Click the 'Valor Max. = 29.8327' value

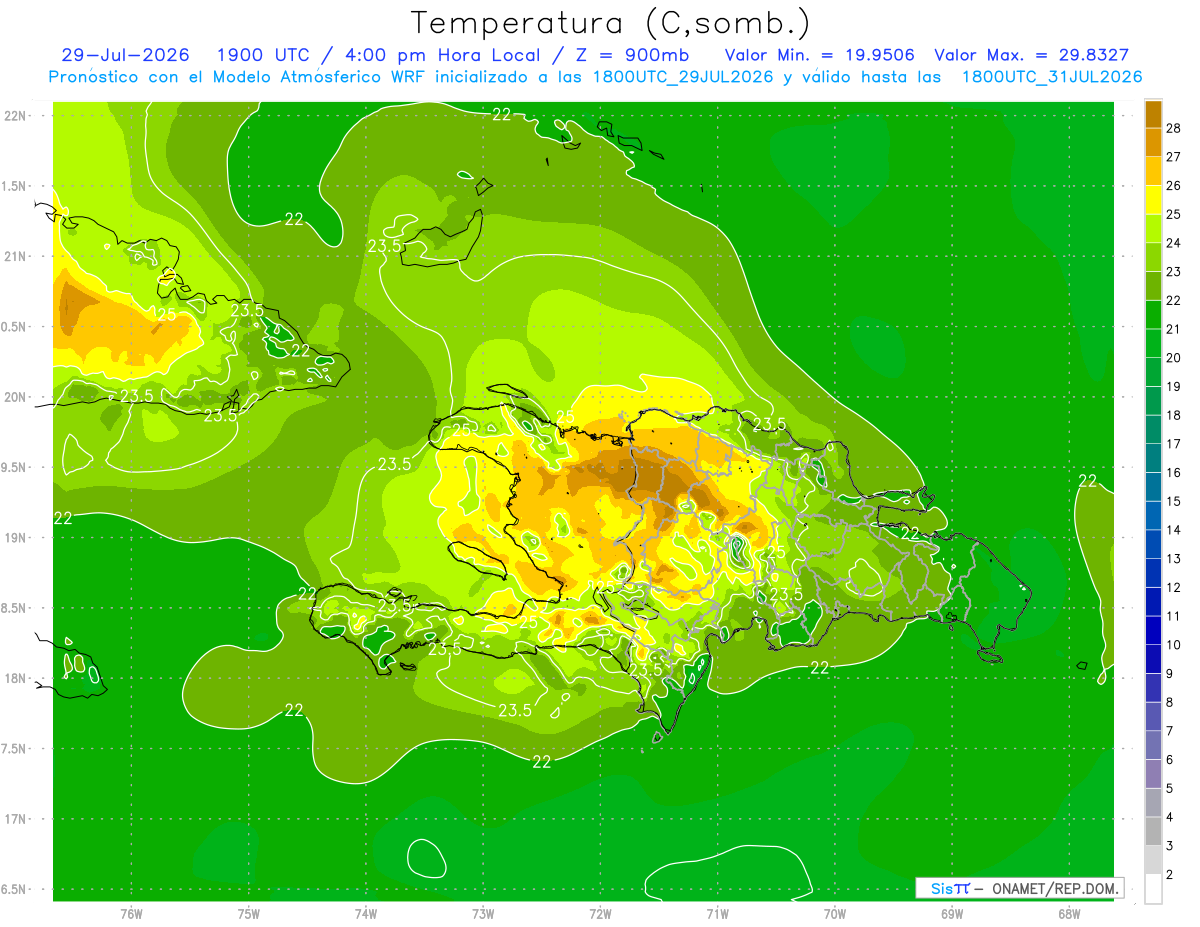1031,55
